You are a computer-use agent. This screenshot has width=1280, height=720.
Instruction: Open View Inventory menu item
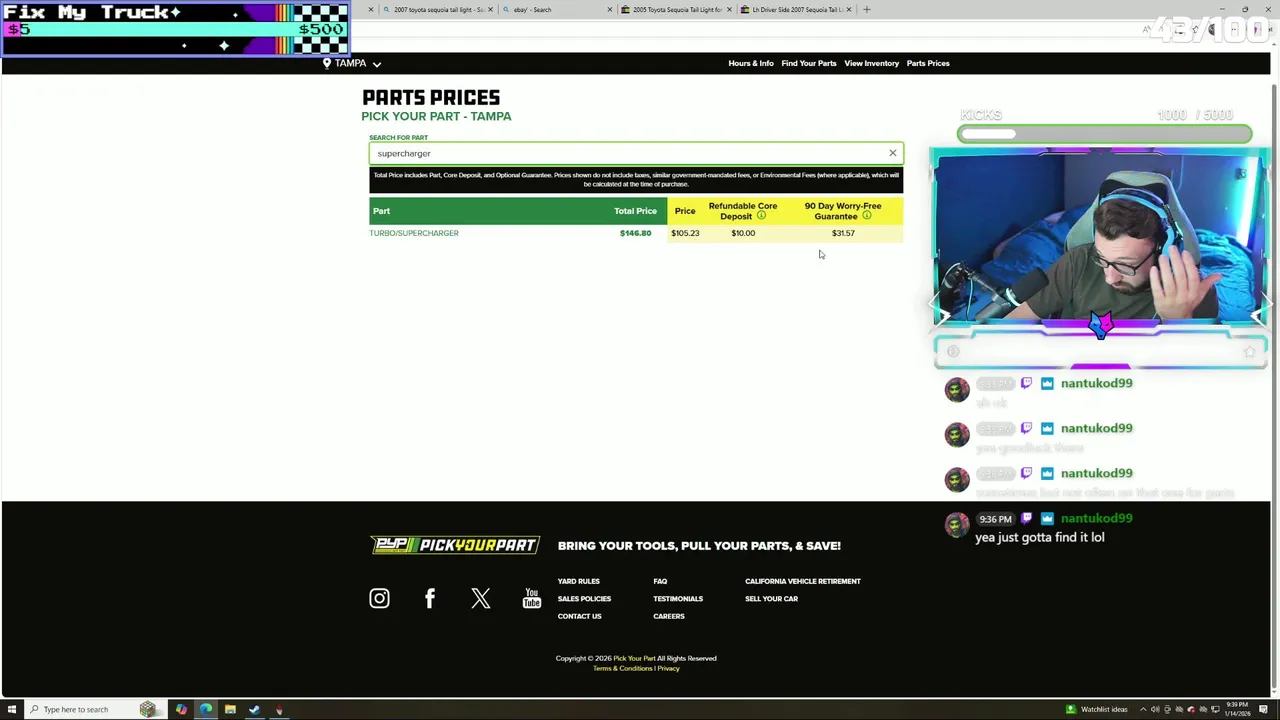[872, 63]
